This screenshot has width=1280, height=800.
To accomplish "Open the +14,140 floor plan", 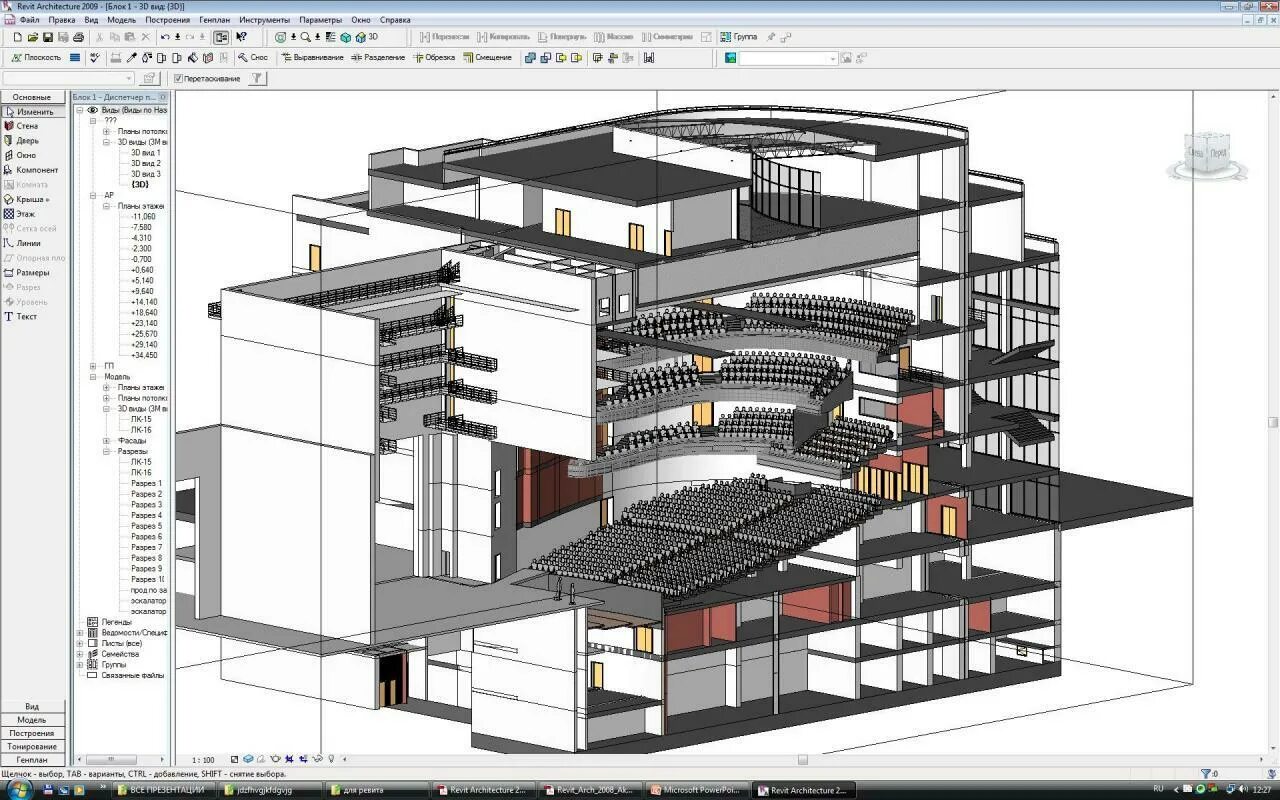I will [144, 302].
